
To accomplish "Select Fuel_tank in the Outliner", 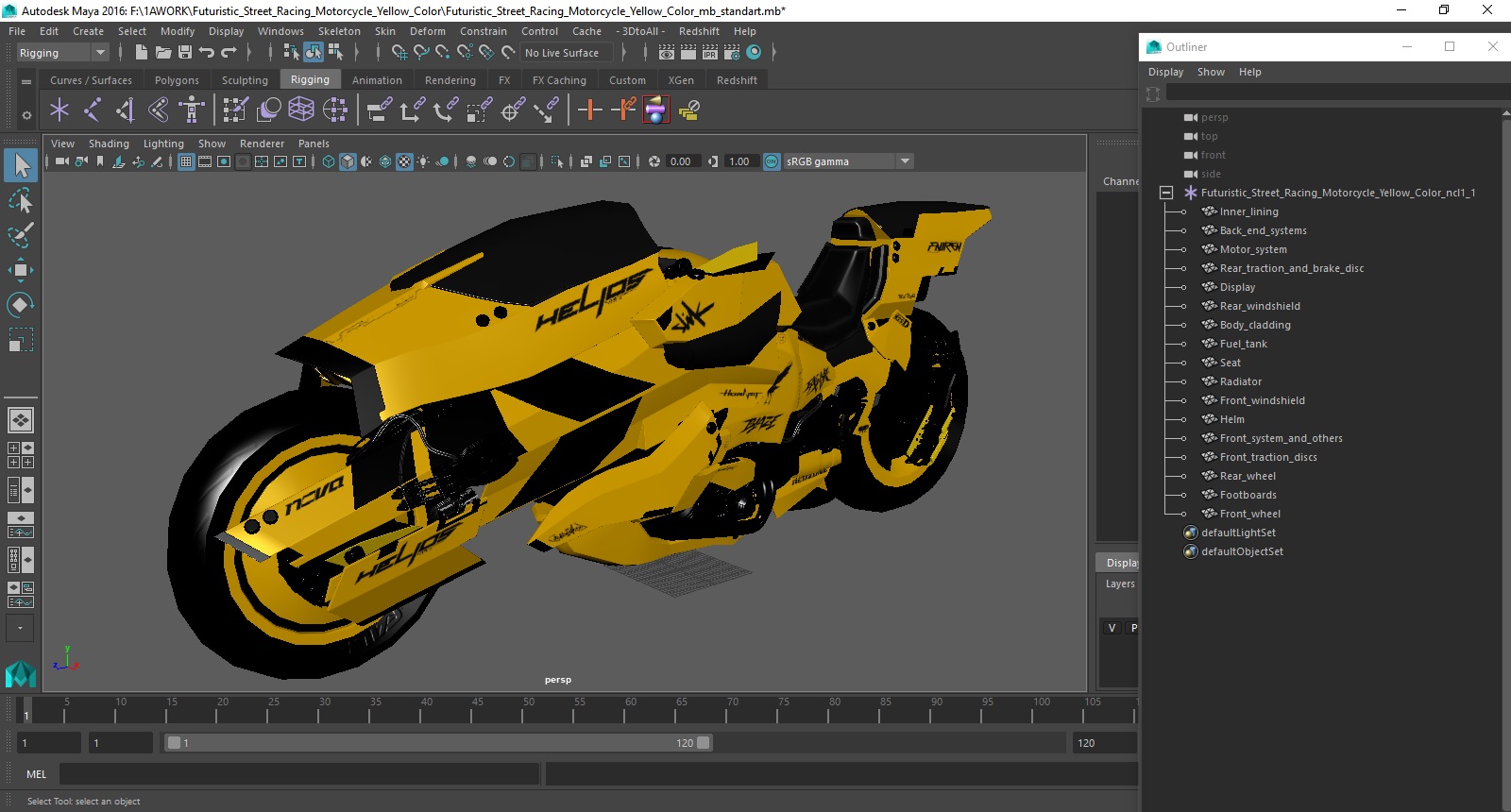I will [1243, 344].
